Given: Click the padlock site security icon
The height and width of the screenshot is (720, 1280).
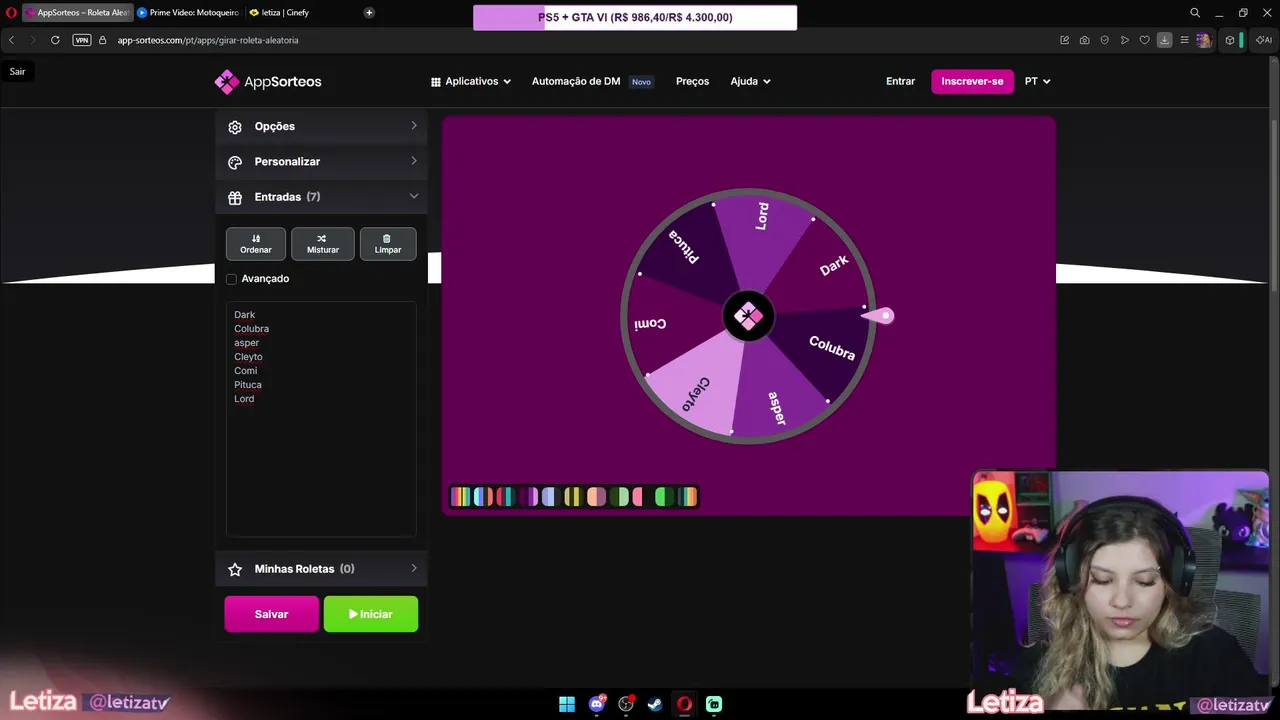Looking at the screenshot, I should [x=103, y=40].
